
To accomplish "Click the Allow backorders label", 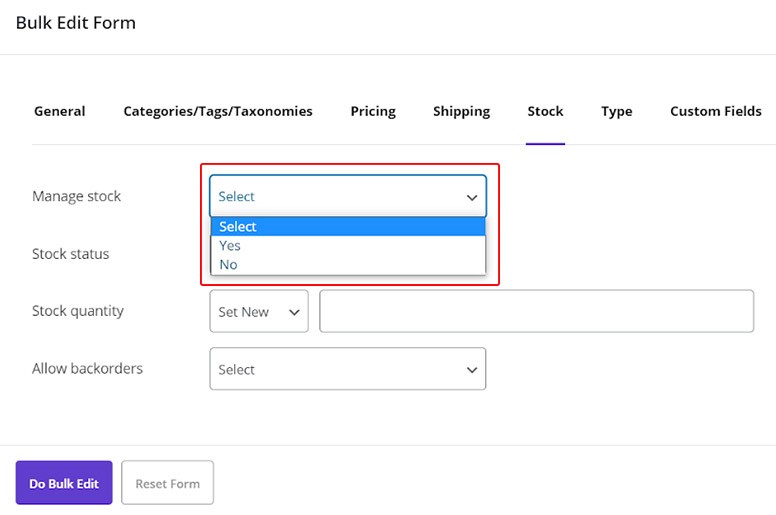I will click(x=87, y=369).
